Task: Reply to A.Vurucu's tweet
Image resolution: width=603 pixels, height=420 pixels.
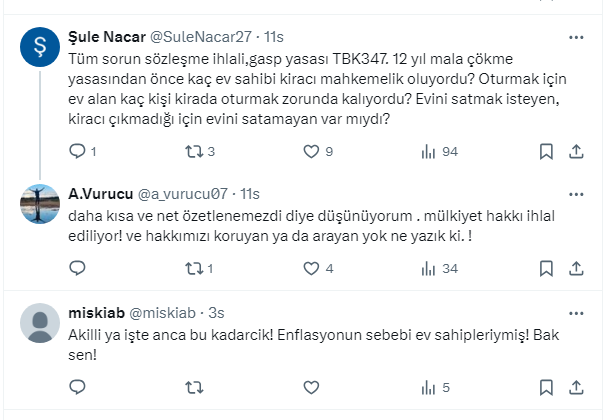Action: click(x=77, y=268)
